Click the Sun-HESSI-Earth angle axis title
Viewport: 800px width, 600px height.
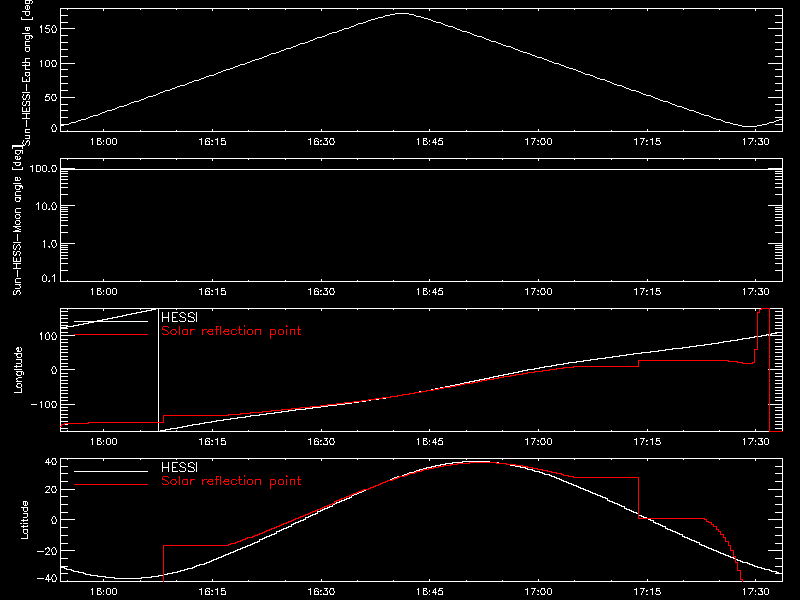(x=27, y=72)
